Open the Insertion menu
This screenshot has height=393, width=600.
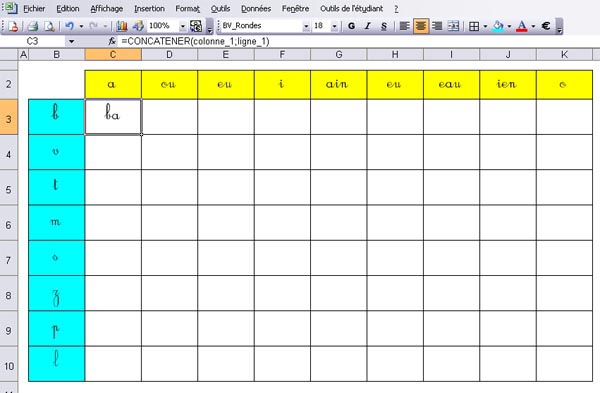[x=149, y=8]
